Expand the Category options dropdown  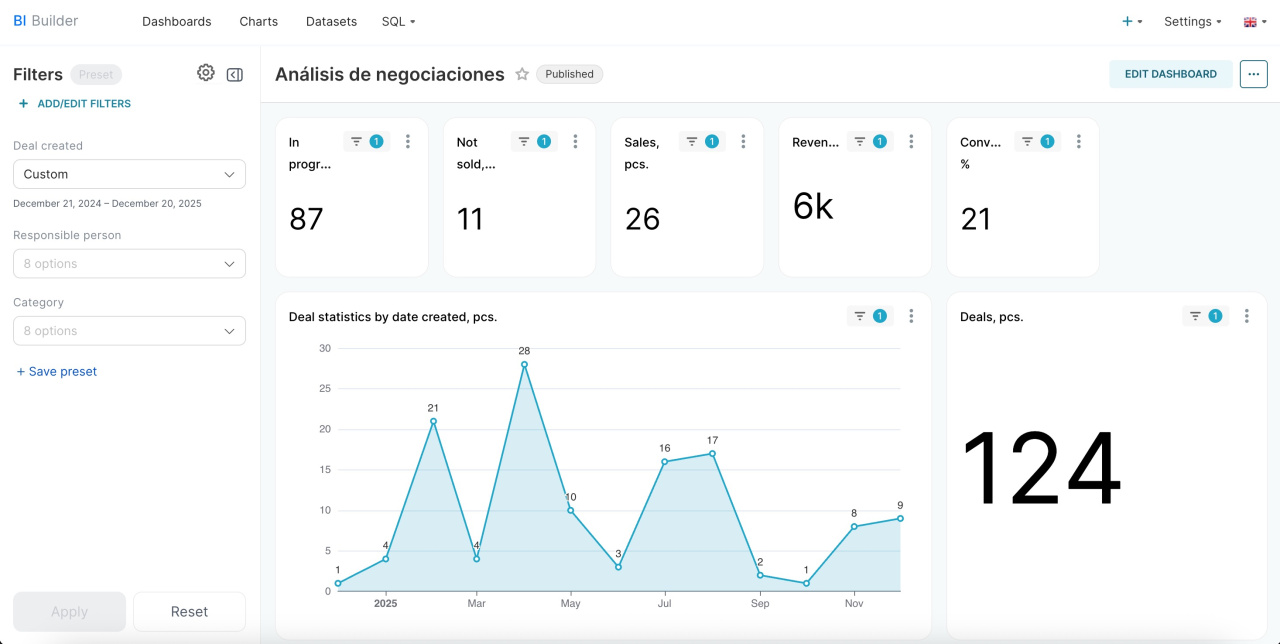[x=129, y=331]
